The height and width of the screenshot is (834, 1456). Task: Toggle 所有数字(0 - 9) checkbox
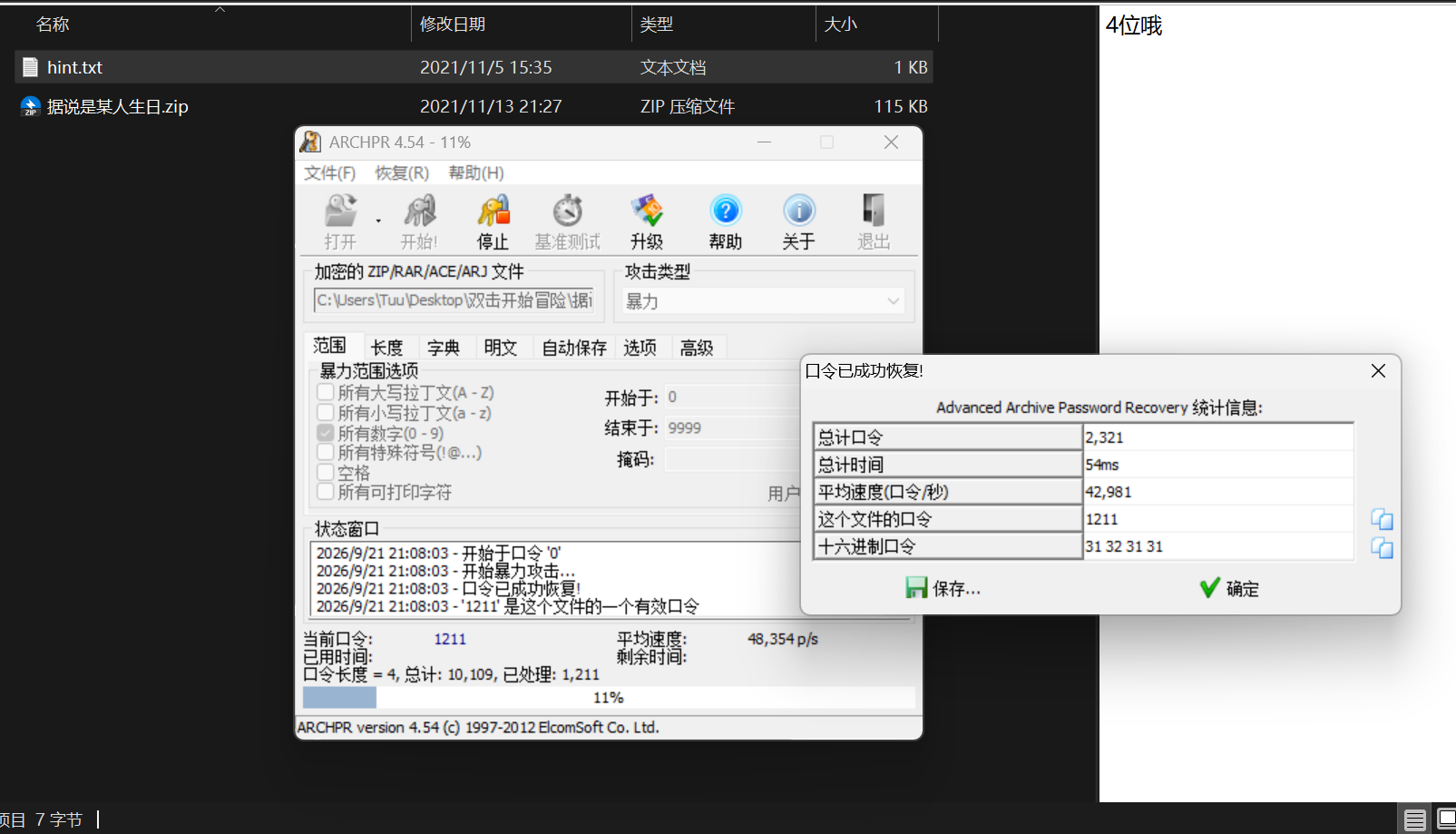point(326,433)
